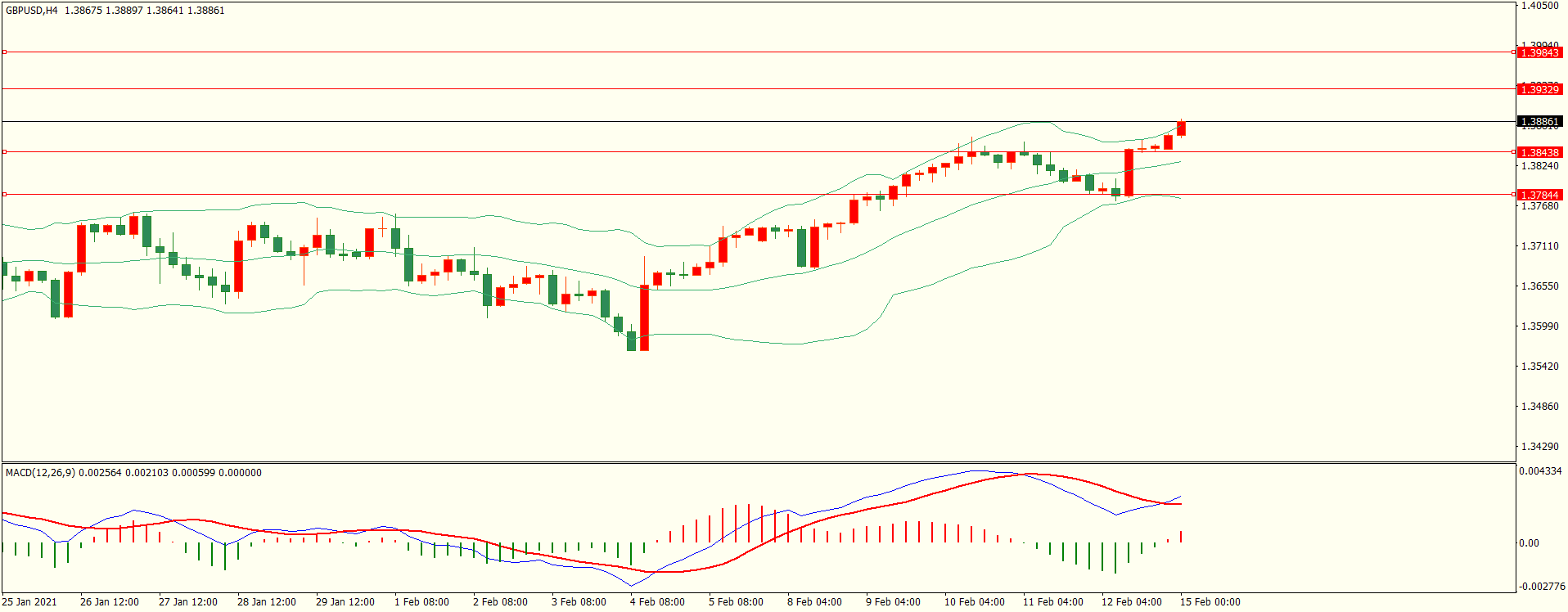Image resolution: width=1568 pixels, height=612 pixels.
Task: Select the tall red candle on 4 Feb
Action: (644, 317)
